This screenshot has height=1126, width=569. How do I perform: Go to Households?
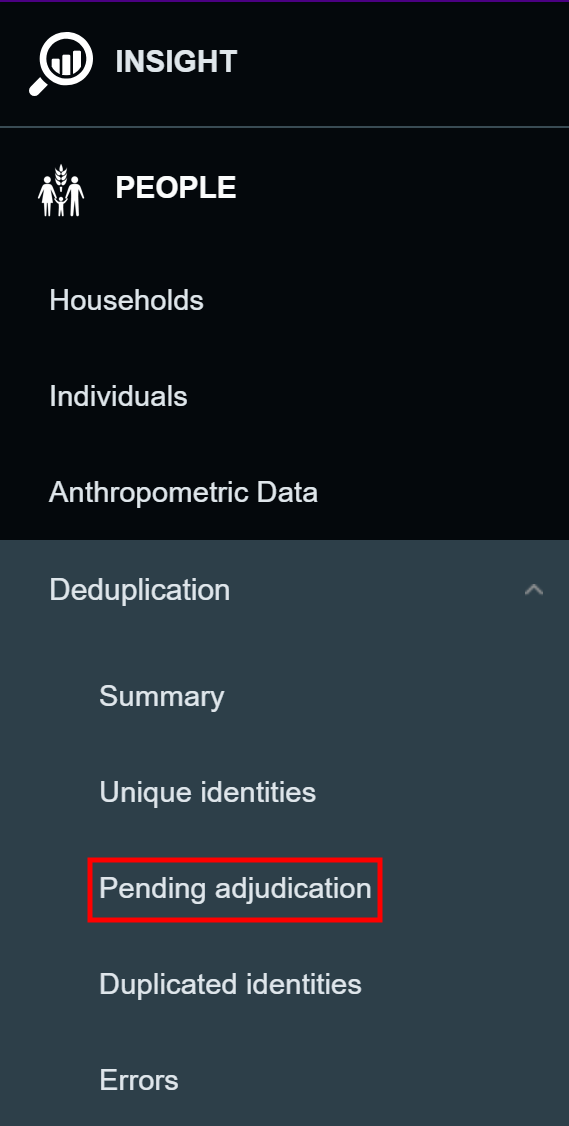(x=126, y=300)
